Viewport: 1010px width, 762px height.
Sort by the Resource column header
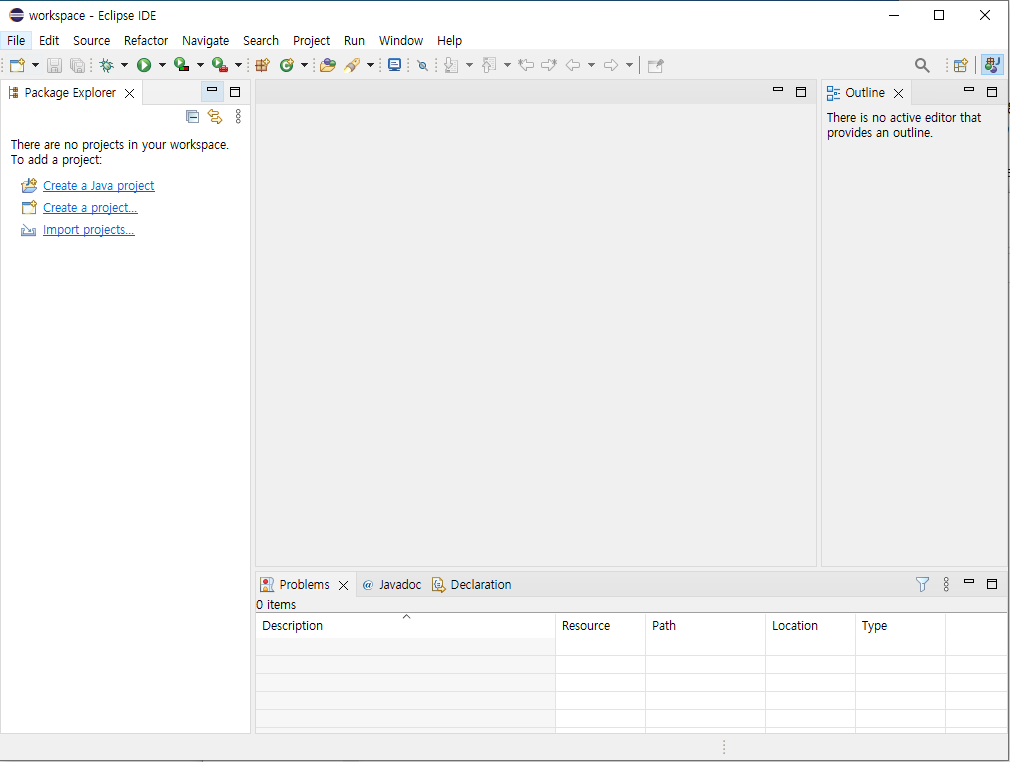pyautogui.click(x=600, y=625)
